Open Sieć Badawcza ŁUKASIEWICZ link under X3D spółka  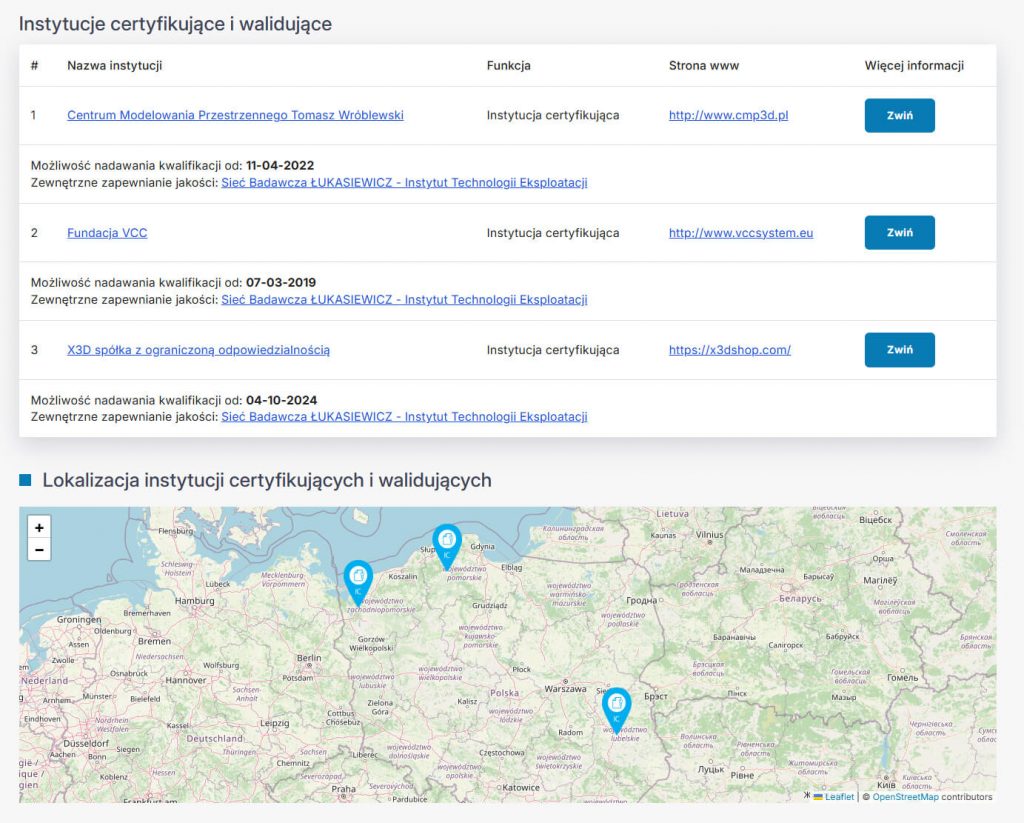(404, 417)
